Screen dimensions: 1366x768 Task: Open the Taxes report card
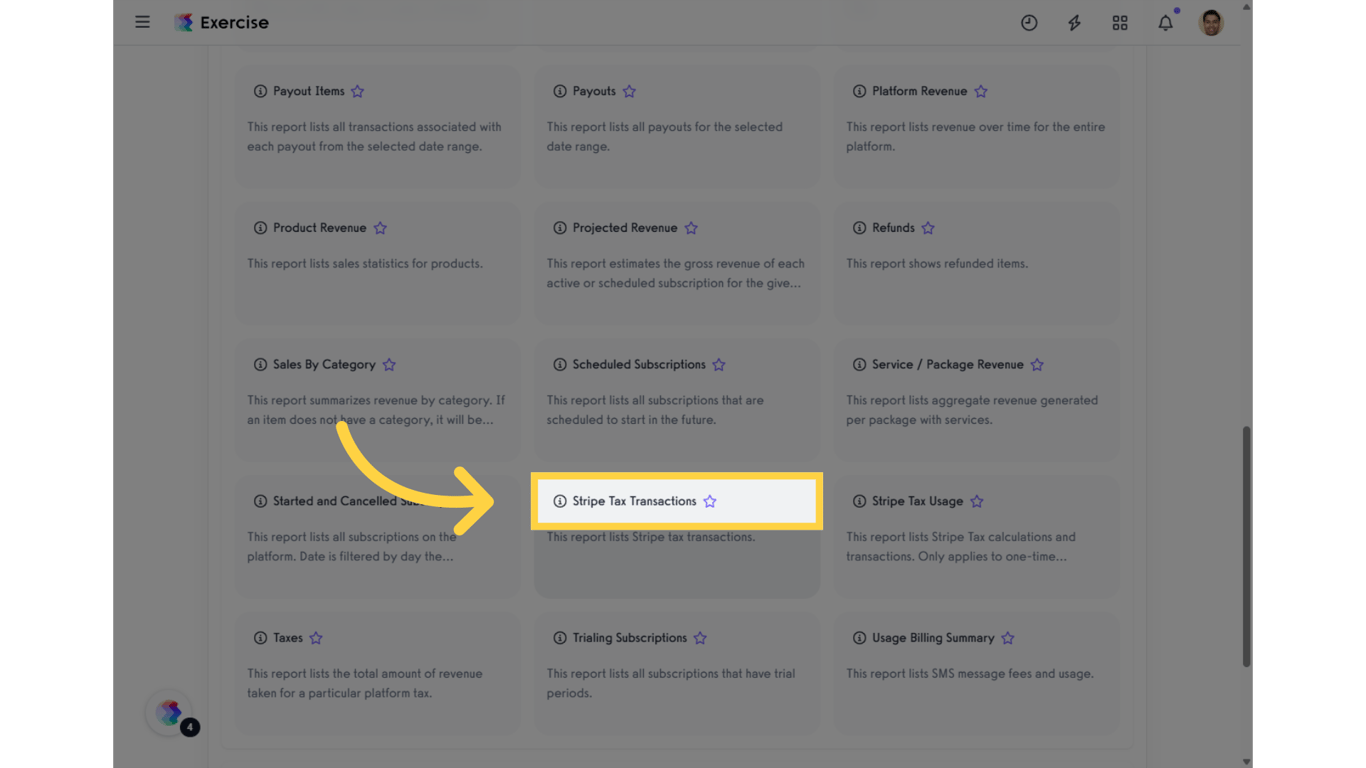pyautogui.click(x=378, y=673)
